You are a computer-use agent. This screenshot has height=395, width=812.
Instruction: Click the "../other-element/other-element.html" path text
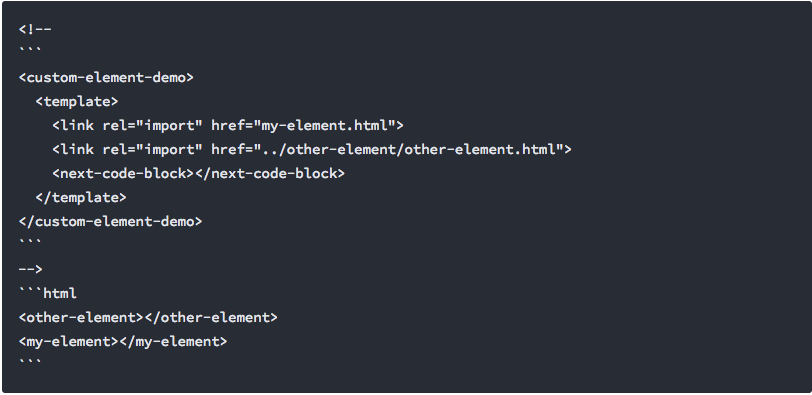(x=408, y=149)
